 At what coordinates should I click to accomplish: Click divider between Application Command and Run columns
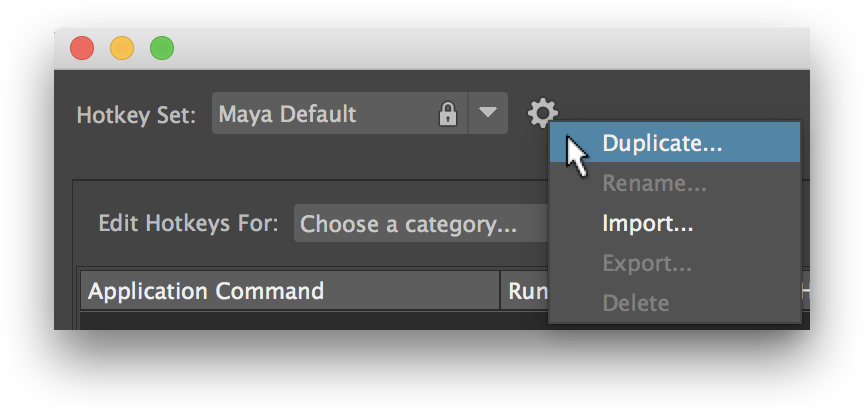pos(501,291)
